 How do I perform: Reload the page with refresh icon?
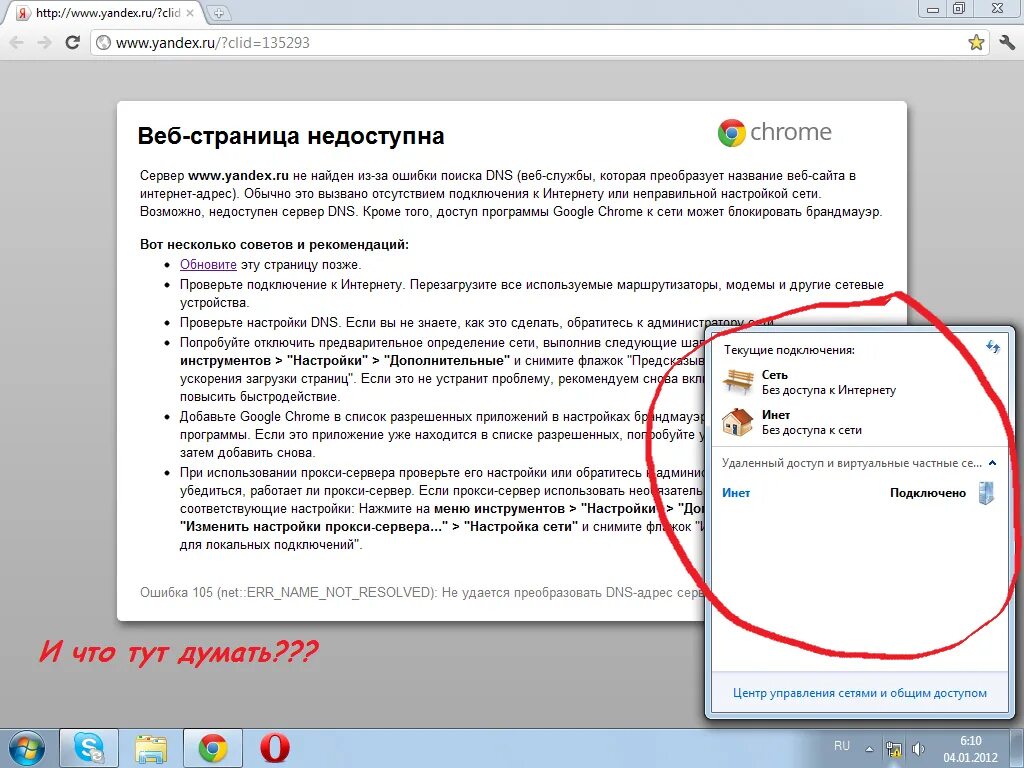pyautogui.click(x=72, y=42)
